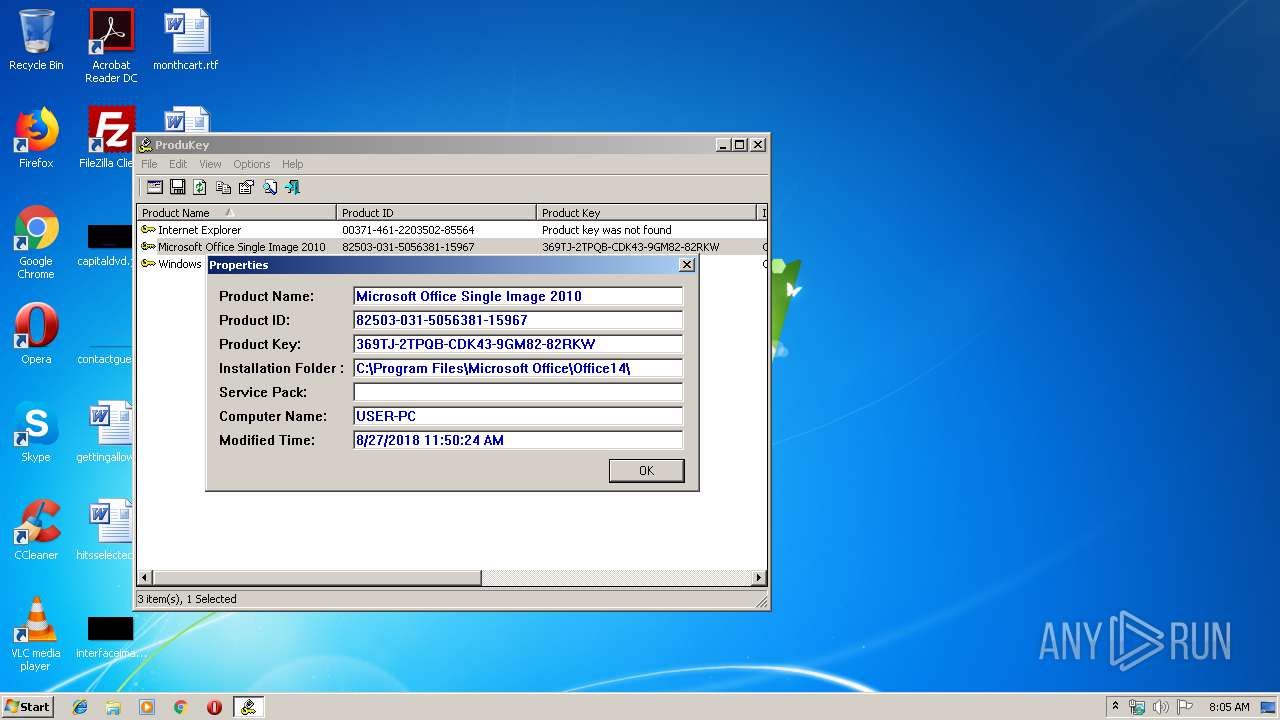
Task: Click the Save Selected Items floppy icon
Action: click(178, 187)
